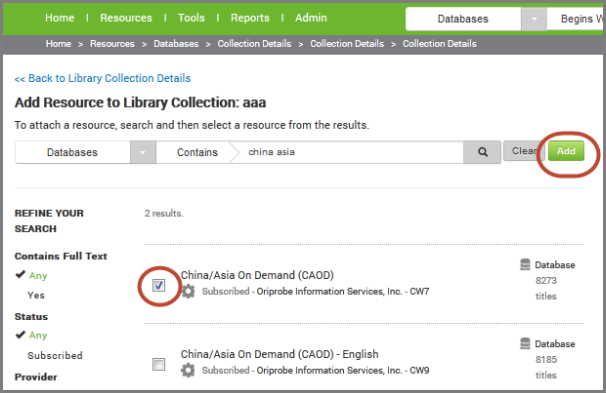Open the Resources menu

pos(126,18)
